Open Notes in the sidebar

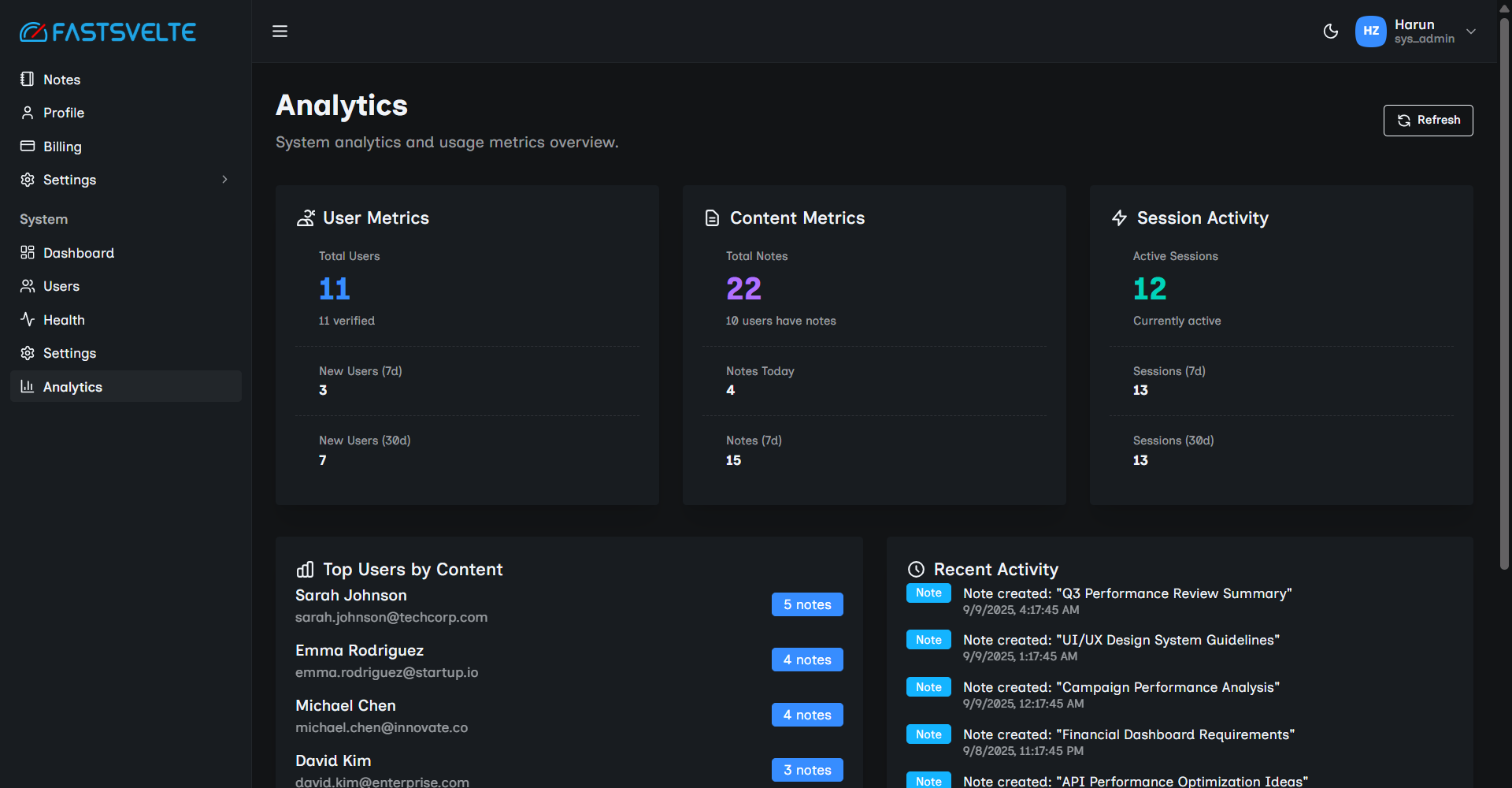(x=61, y=80)
